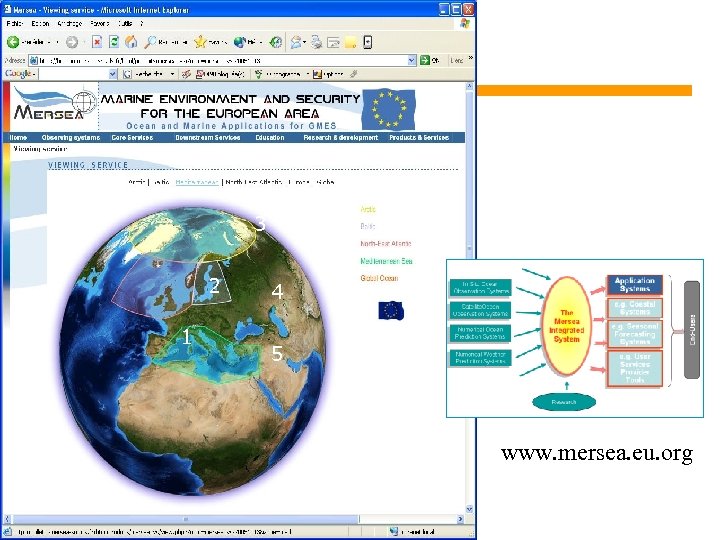Click the Windows flag logo in menu bar
The height and width of the screenshot is (540, 720).
tap(465, 23)
